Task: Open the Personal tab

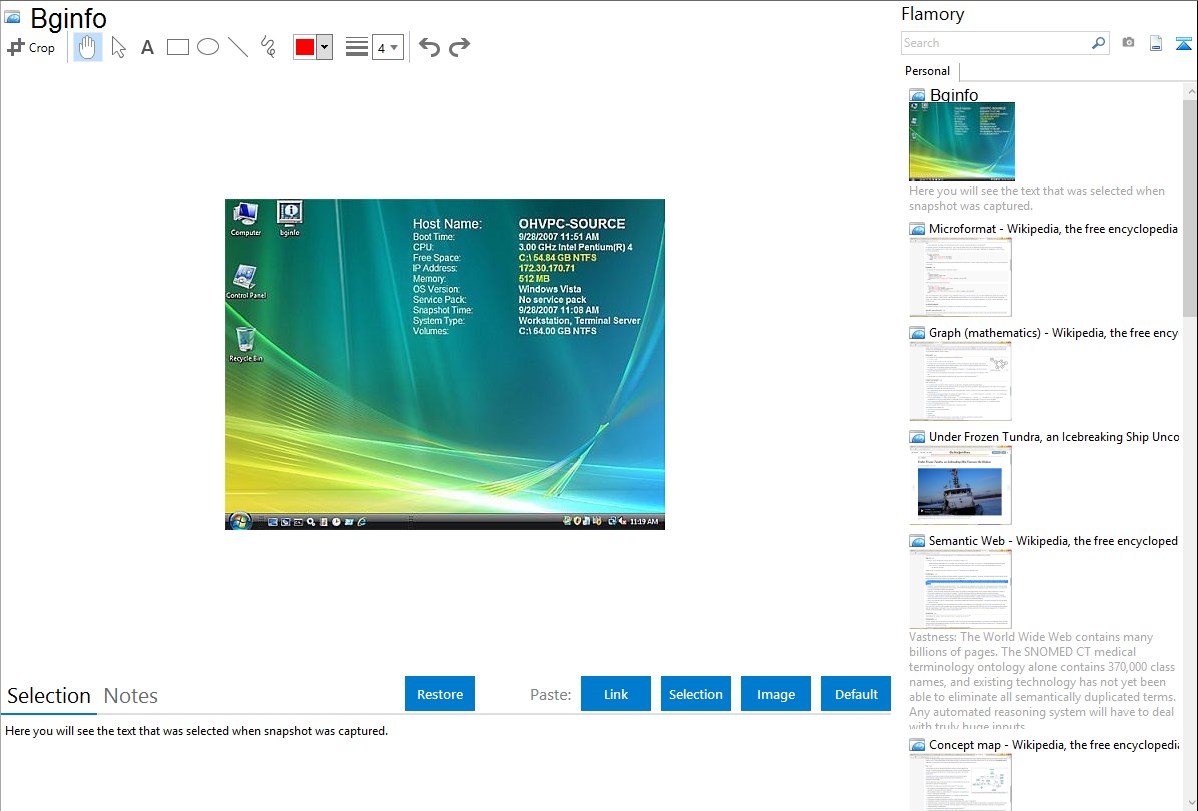Action: tap(927, 71)
